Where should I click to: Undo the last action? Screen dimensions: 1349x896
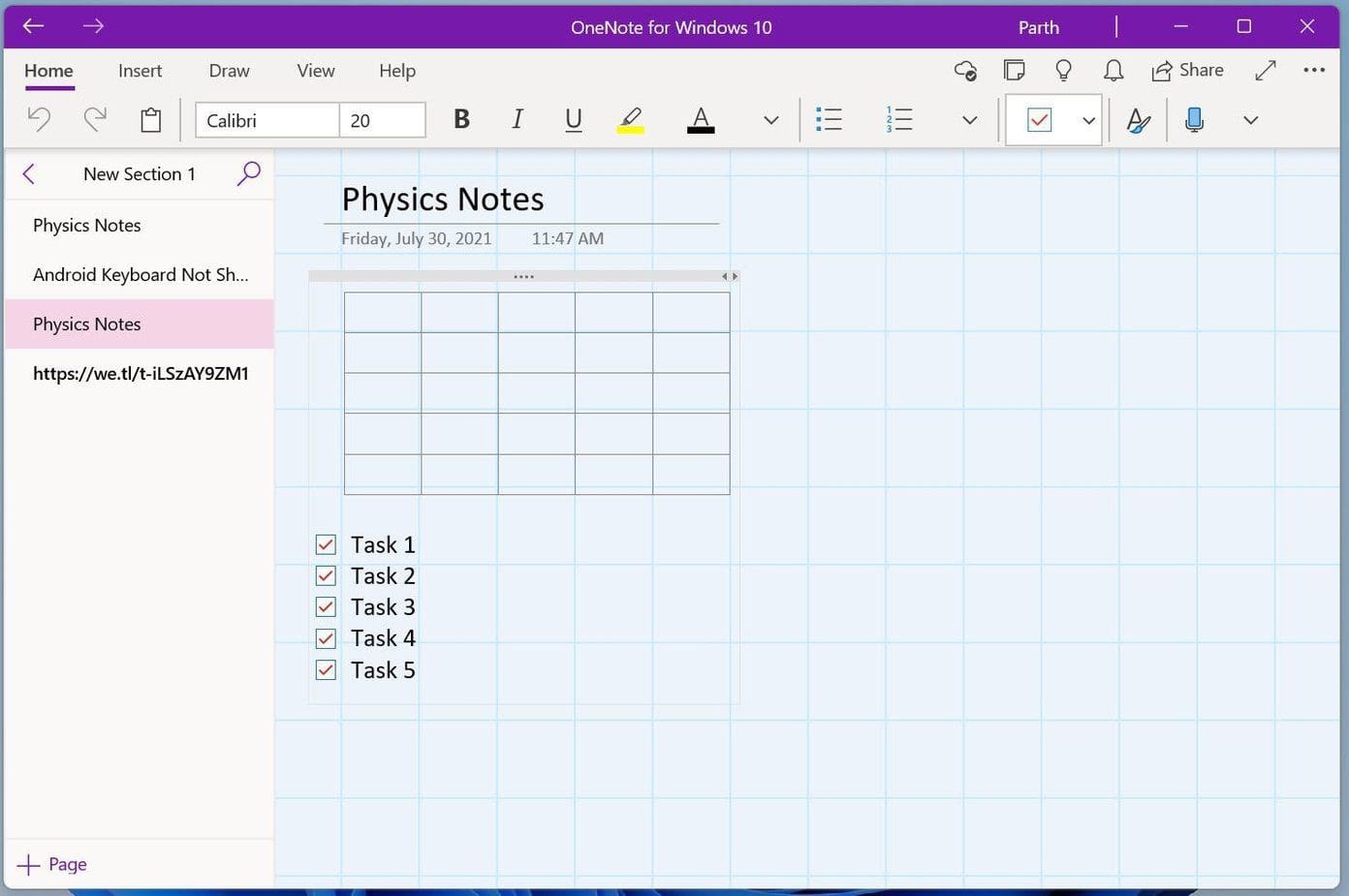[39, 119]
